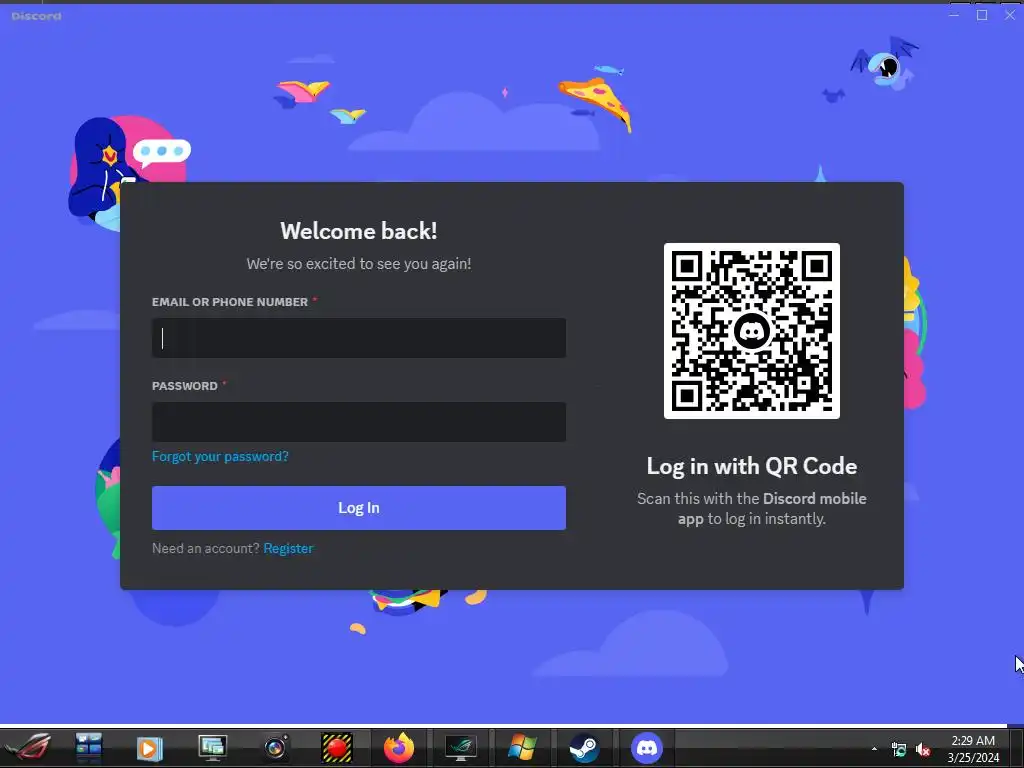Click the Email or Phone Number field
Screen dimensions: 1024x768
359,338
